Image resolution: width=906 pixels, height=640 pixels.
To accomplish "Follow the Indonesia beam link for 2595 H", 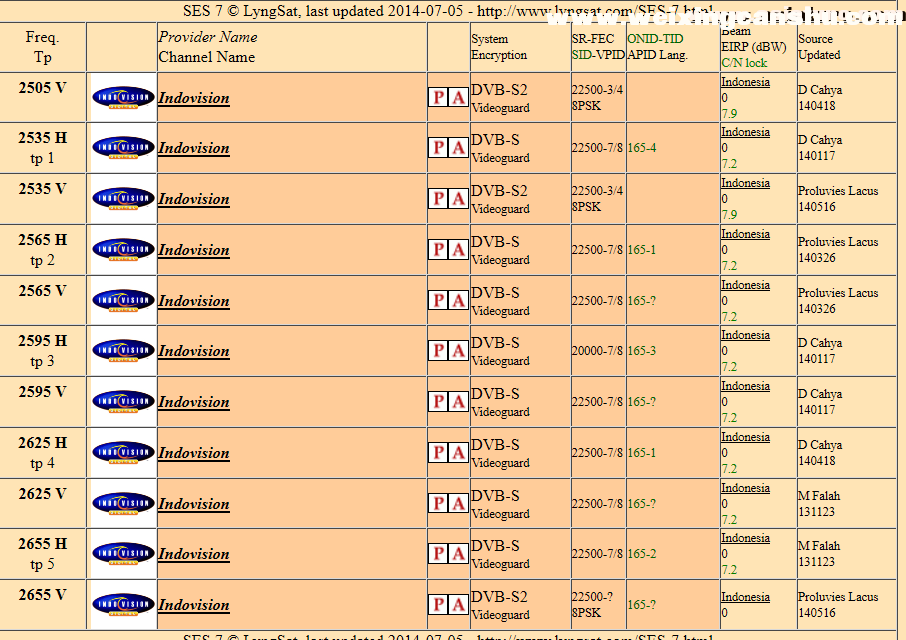I will click(x=745, y=335).
